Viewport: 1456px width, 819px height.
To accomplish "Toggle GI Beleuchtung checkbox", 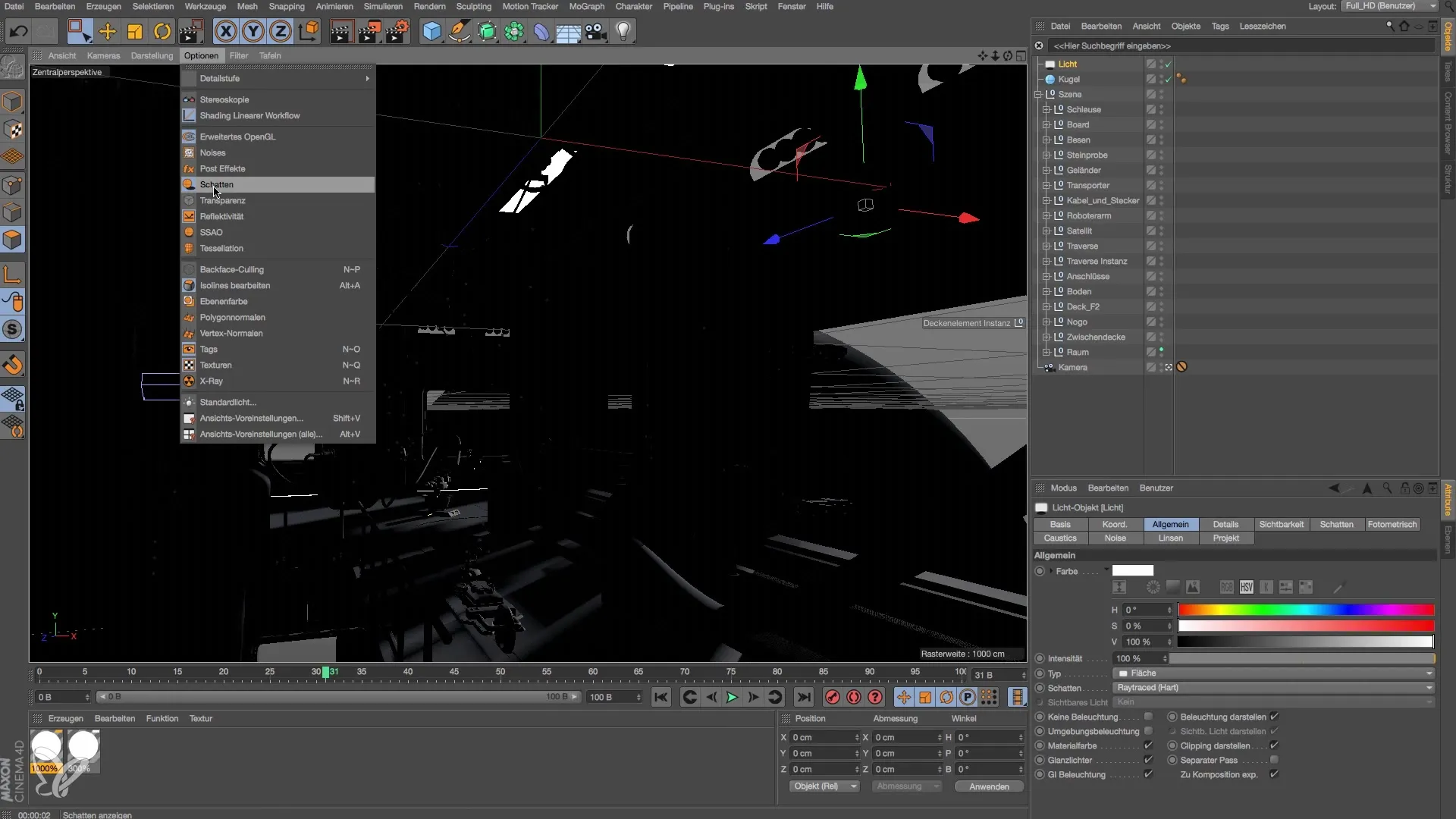I will point(1148,774).
